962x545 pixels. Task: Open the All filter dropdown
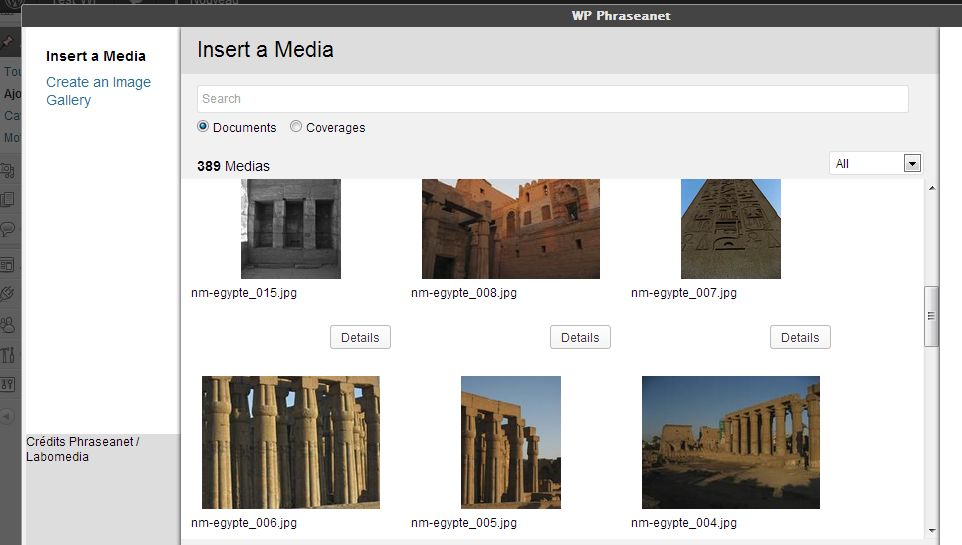(875, 163)
